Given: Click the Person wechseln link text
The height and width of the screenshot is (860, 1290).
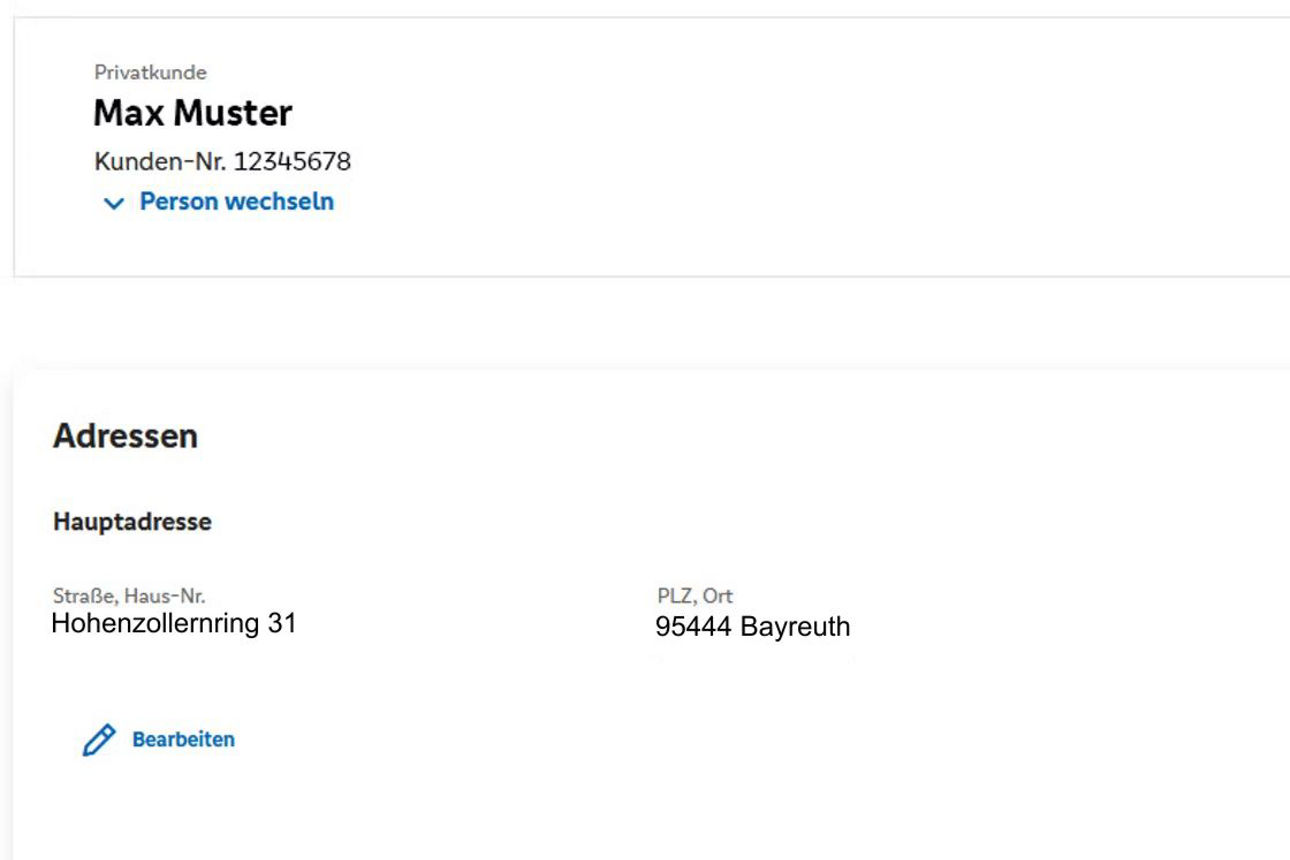Looking at the screenshot, I should [x=237, y=202].
